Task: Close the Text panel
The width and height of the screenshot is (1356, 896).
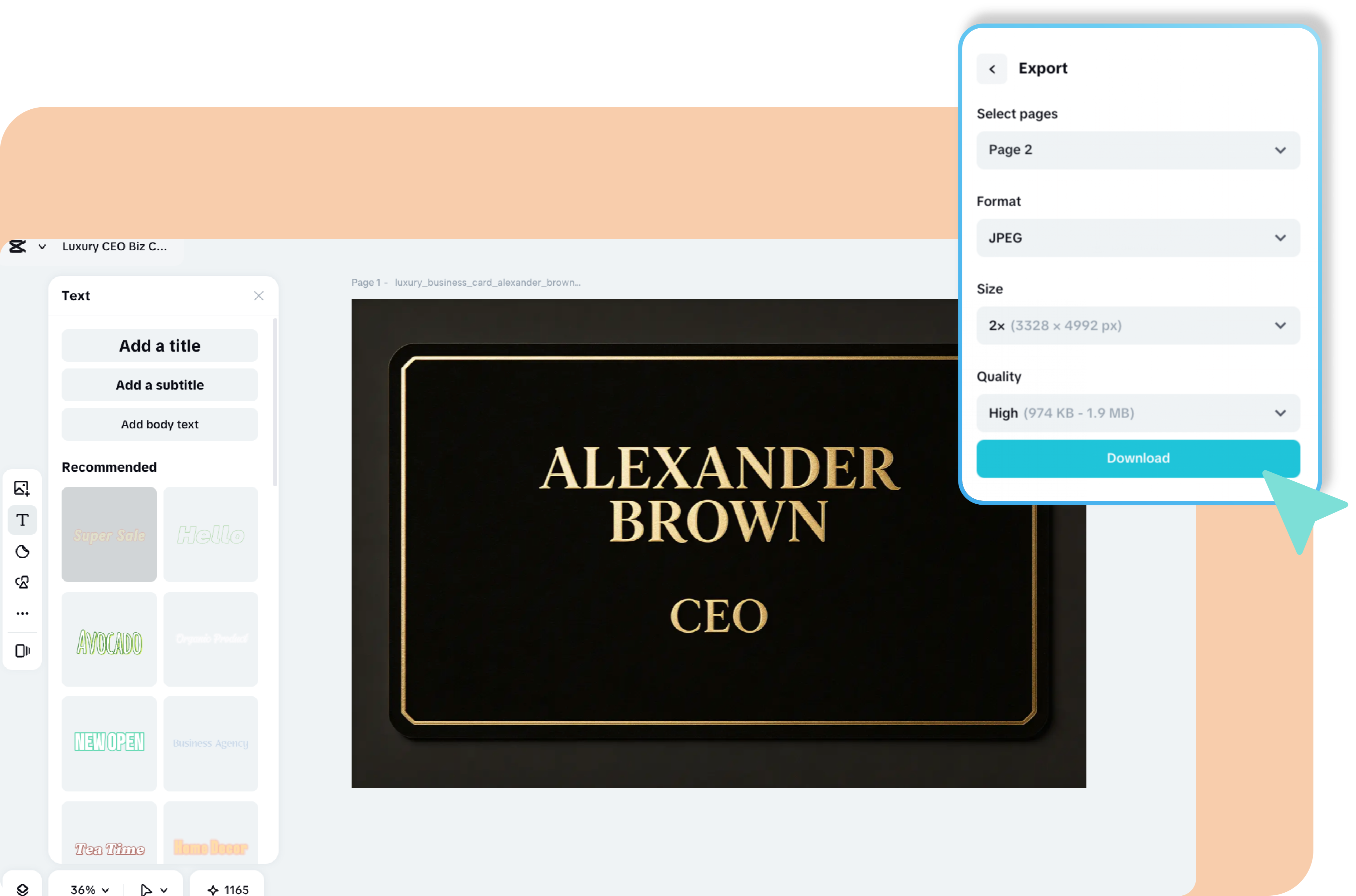Action: 258,296
